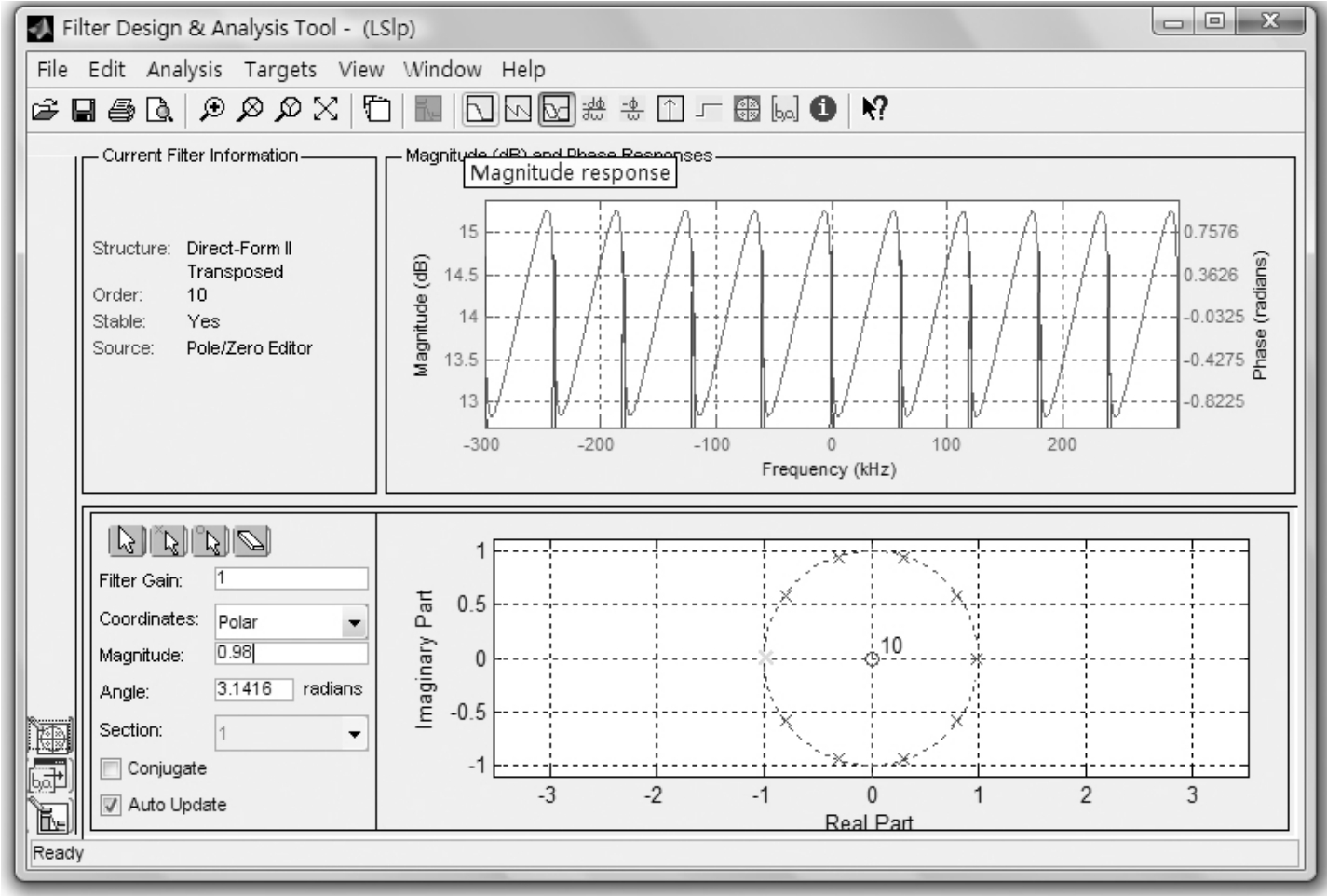Click the Zoom in toolbar icon
Viewport: 1327px width, 896px height.
[212, 110]
